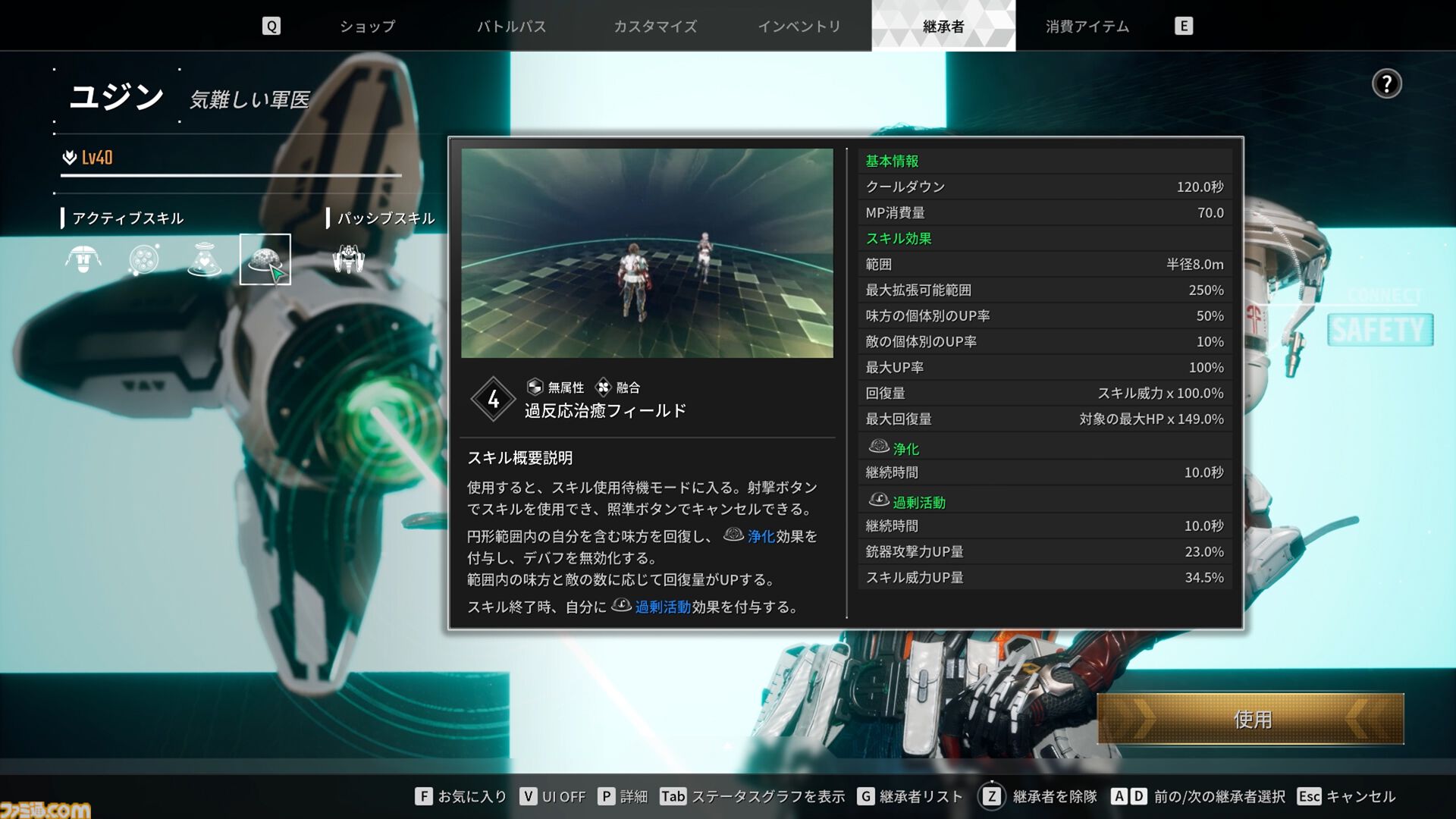Select the second active skill icon

coord(144,259)
